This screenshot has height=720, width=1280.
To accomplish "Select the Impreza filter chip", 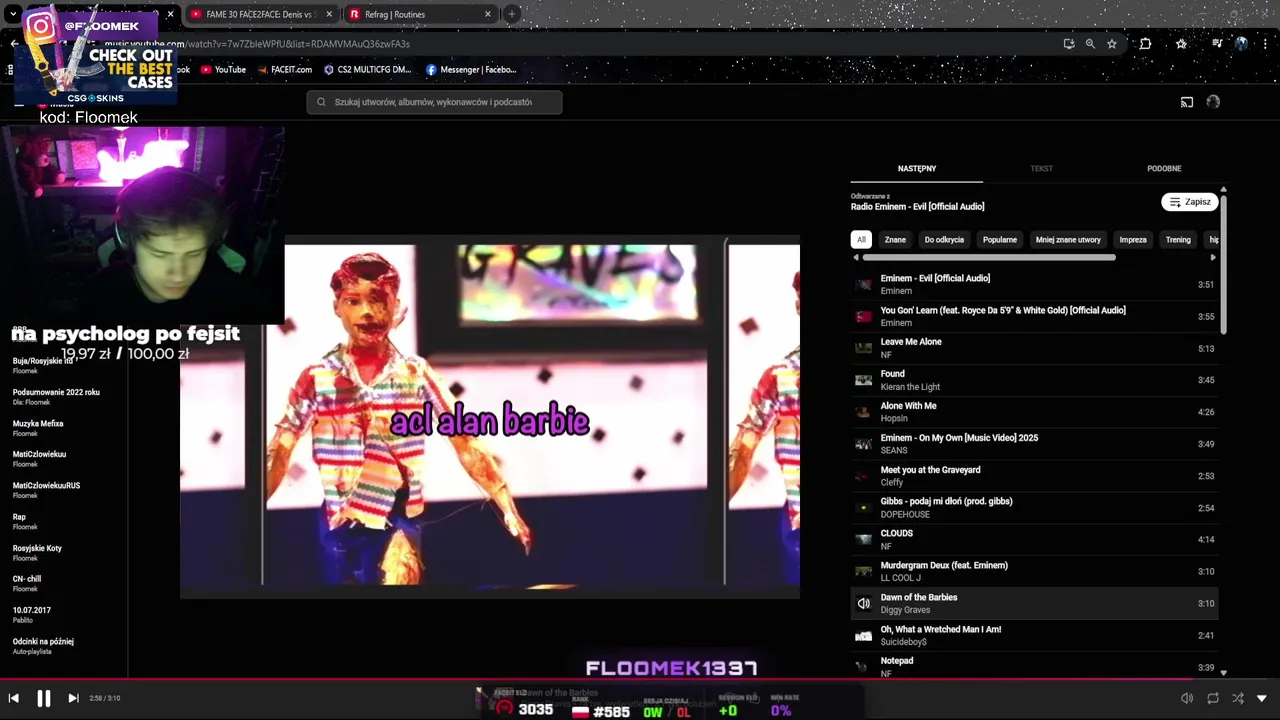I will tap(1133, 240).
